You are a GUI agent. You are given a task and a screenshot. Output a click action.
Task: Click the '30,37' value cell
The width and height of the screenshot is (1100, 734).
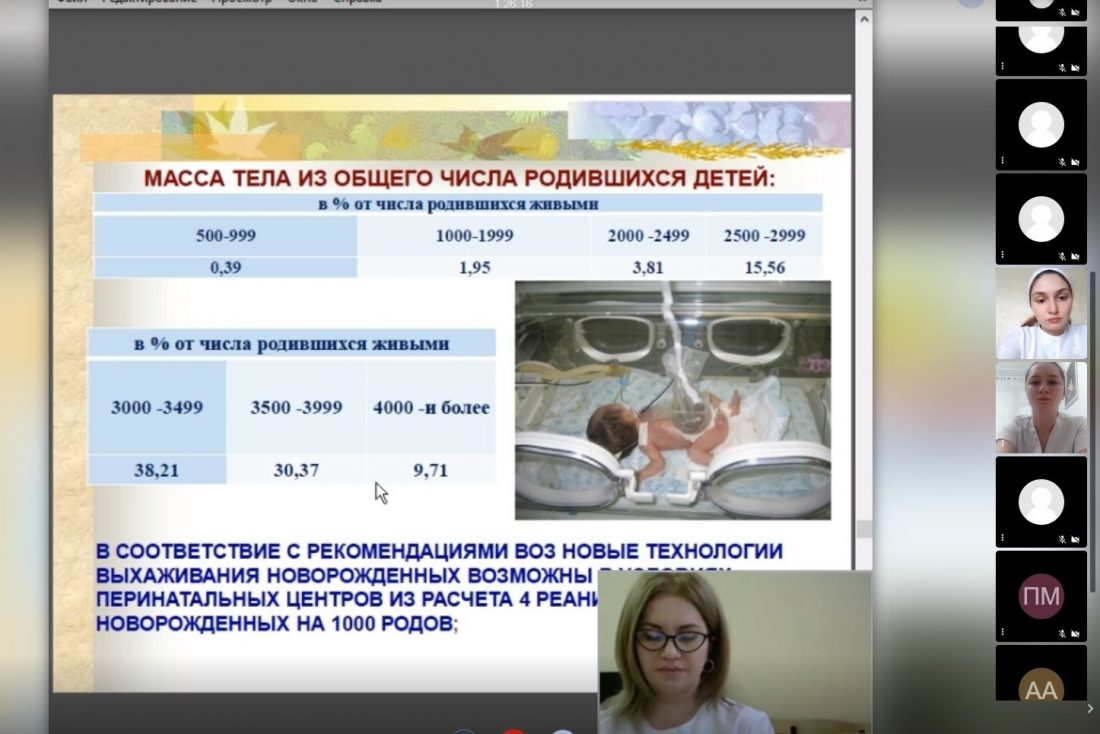296,469
